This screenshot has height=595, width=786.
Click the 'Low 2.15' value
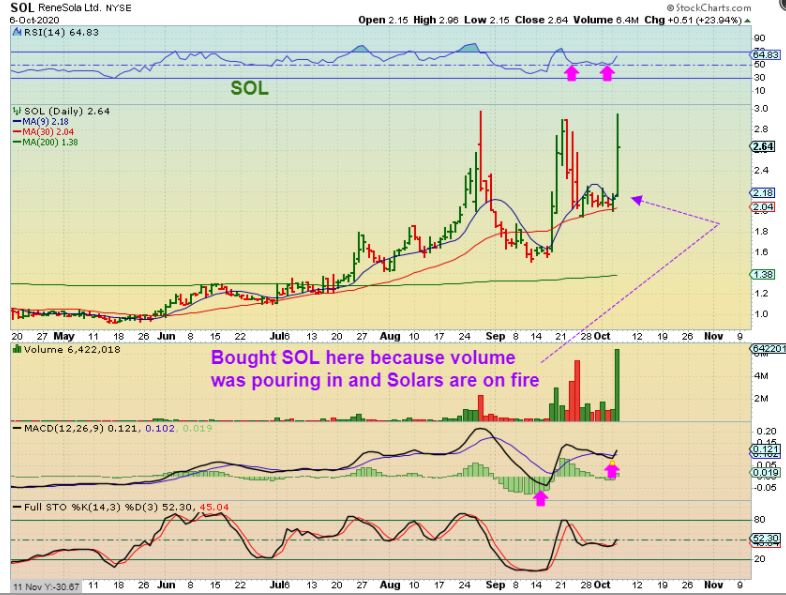[x=486, y=20]
